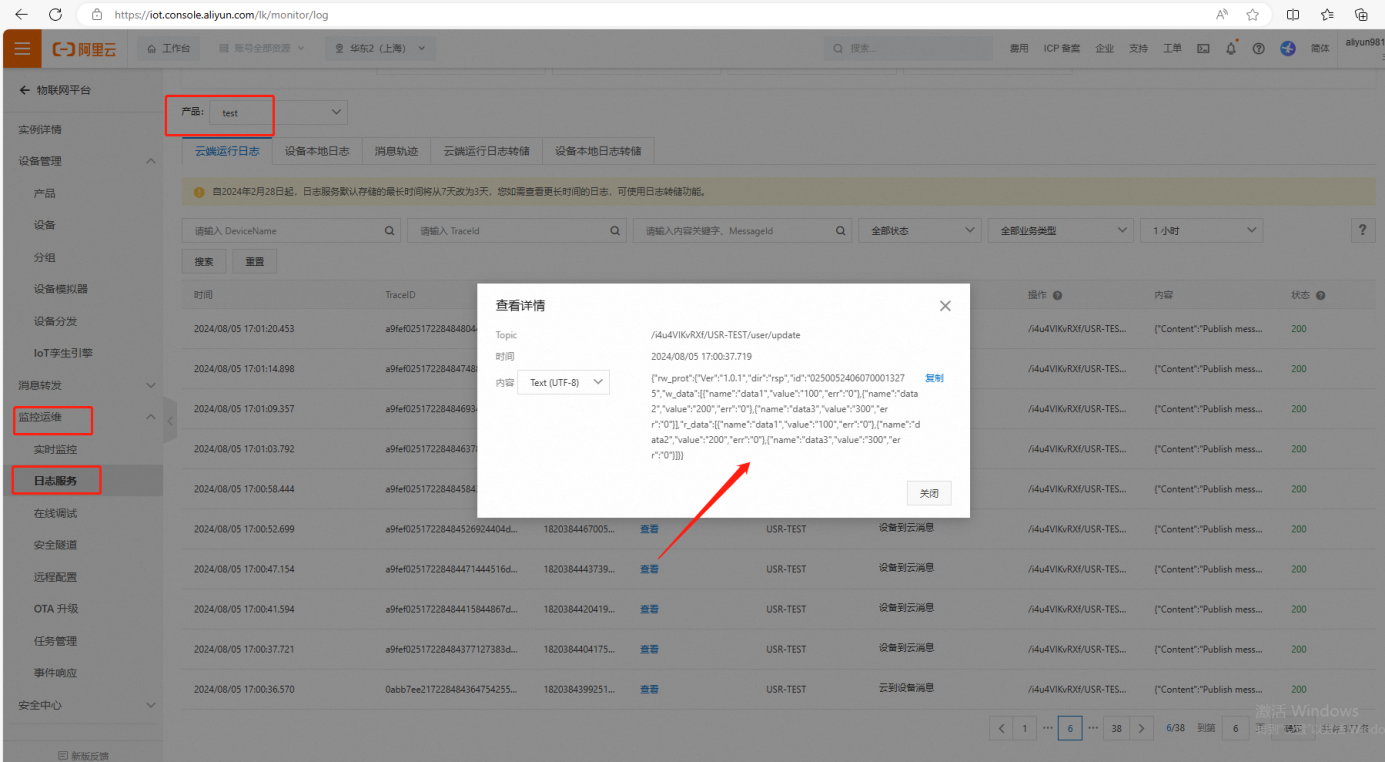
Task: Open the Text (UTF-8) content format dropdown
Action: 563,382
